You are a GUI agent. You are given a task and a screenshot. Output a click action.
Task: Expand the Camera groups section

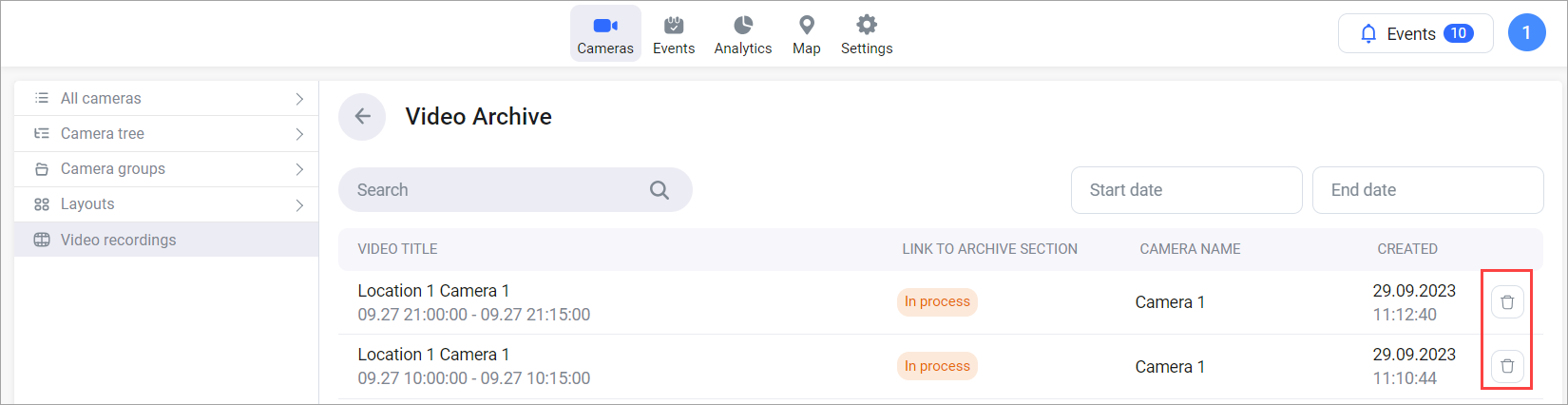click(x=166, y=169)
